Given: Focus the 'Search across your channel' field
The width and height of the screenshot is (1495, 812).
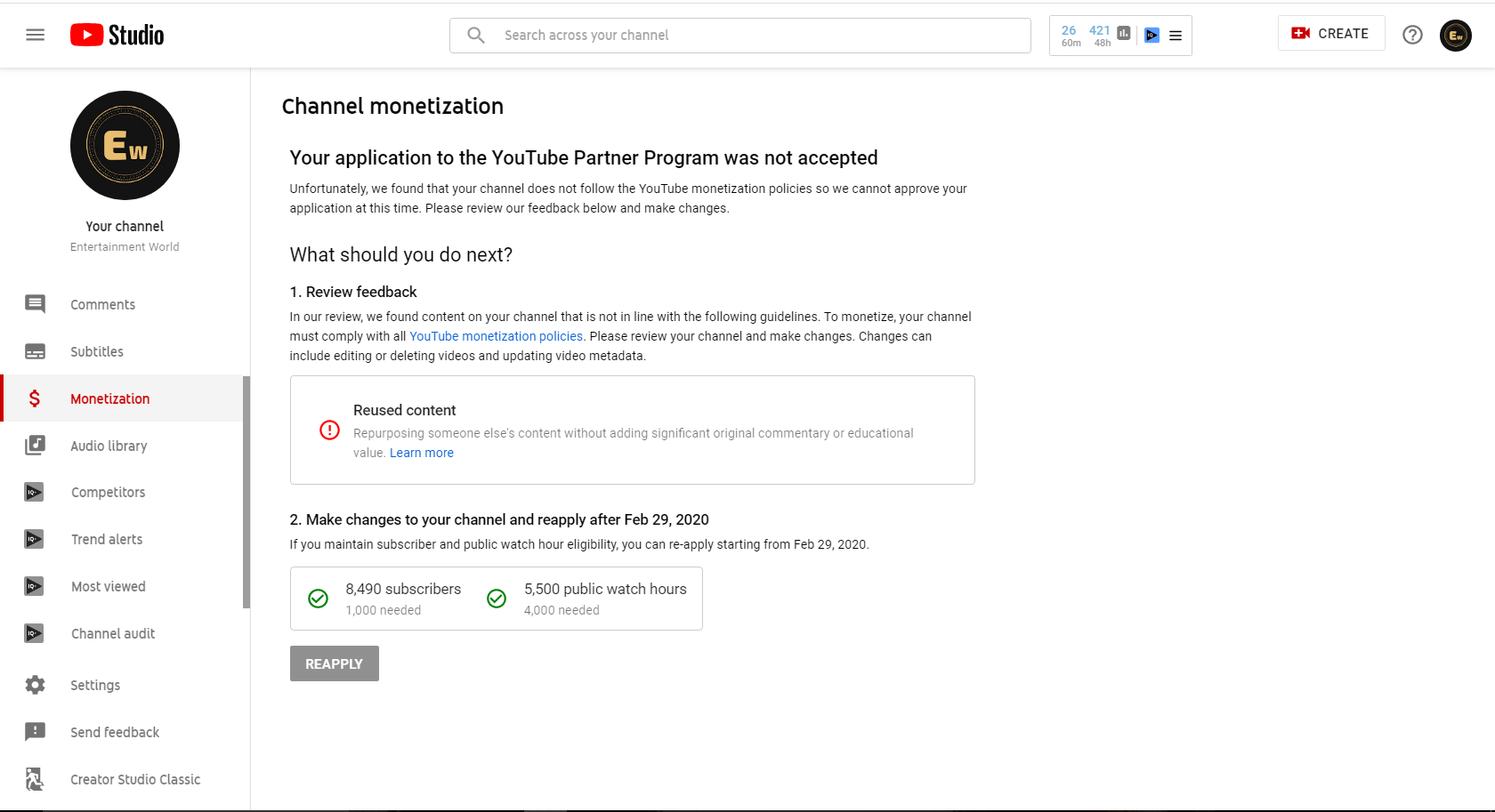Looking at the screenshot, I should tap(740, 36).
